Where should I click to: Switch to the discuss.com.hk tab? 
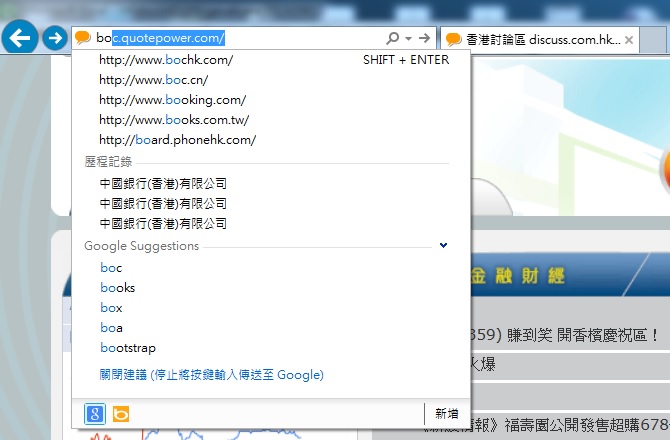click(x=539, y=40)
